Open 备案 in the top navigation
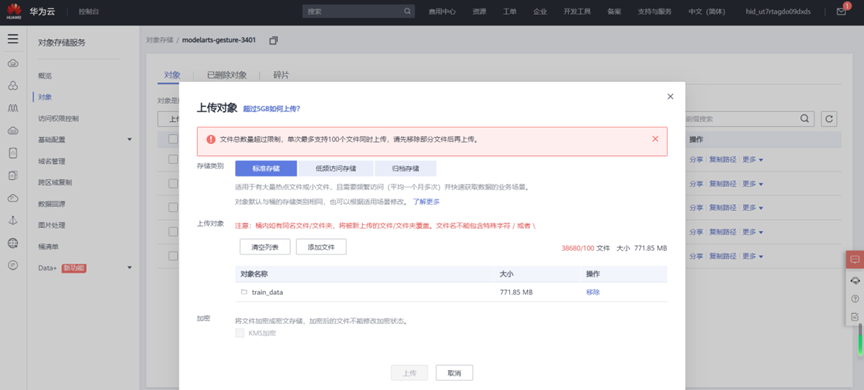 click(x=614, y=12)
